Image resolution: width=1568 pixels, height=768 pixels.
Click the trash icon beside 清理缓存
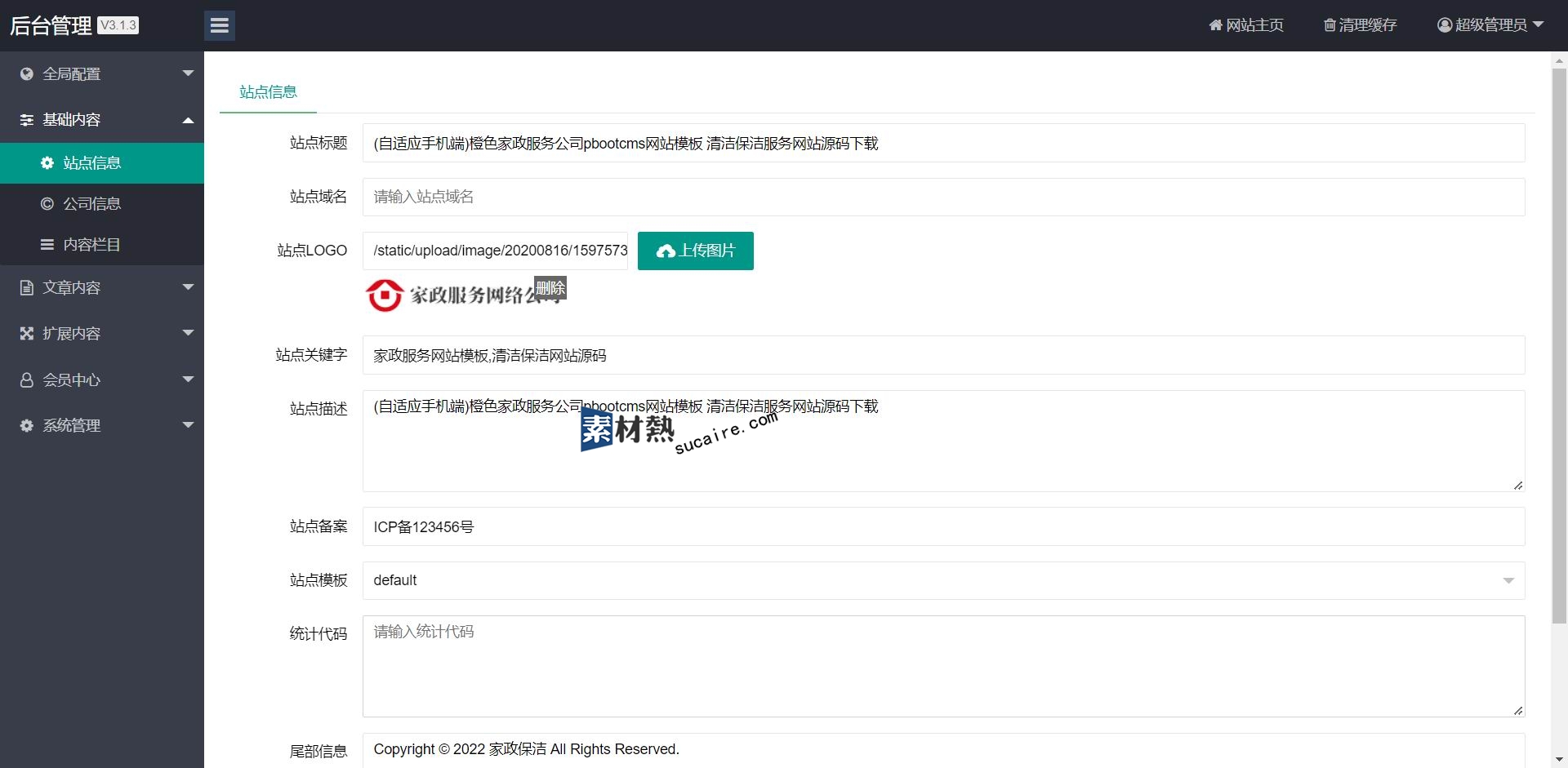pos(1330,25)
